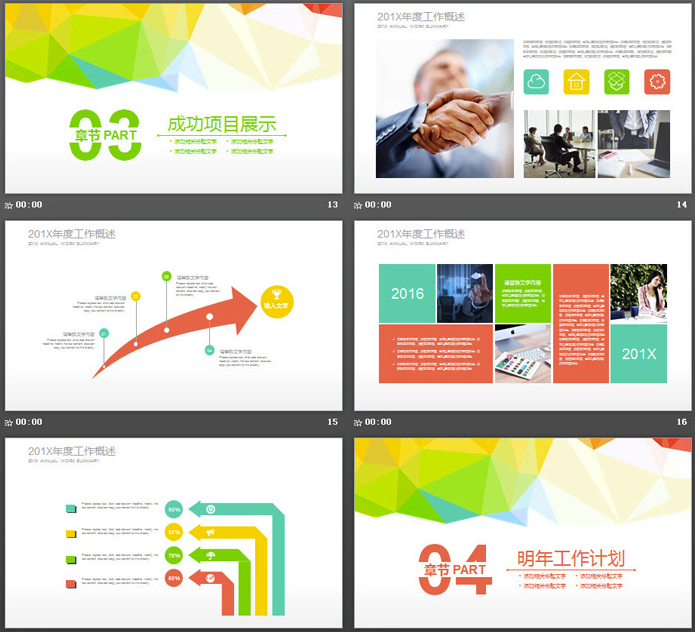Click the 00:00 timing under slide 14
This screenshot has width=695, height=632.
click(378, 205)
